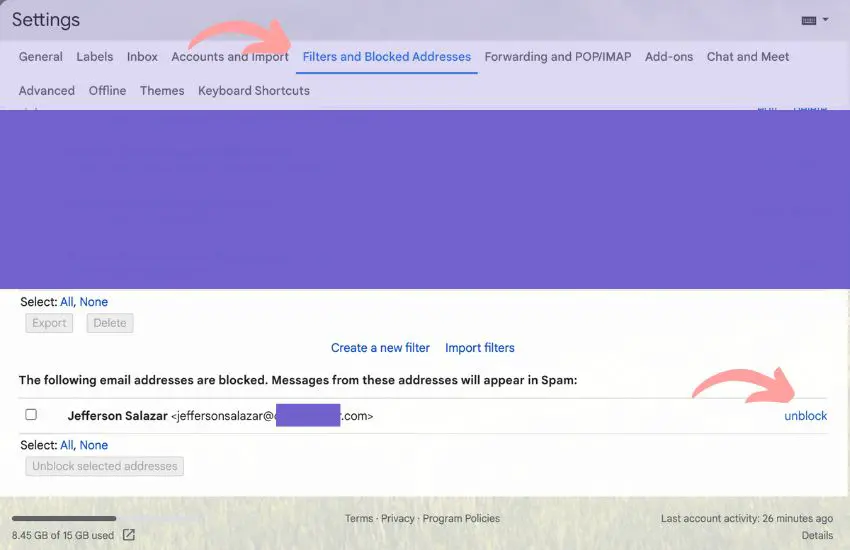Image resolution: width=850 pixels, height=550 pixels.
Task: Open the Labels settings tab
Action: (95, 56)
